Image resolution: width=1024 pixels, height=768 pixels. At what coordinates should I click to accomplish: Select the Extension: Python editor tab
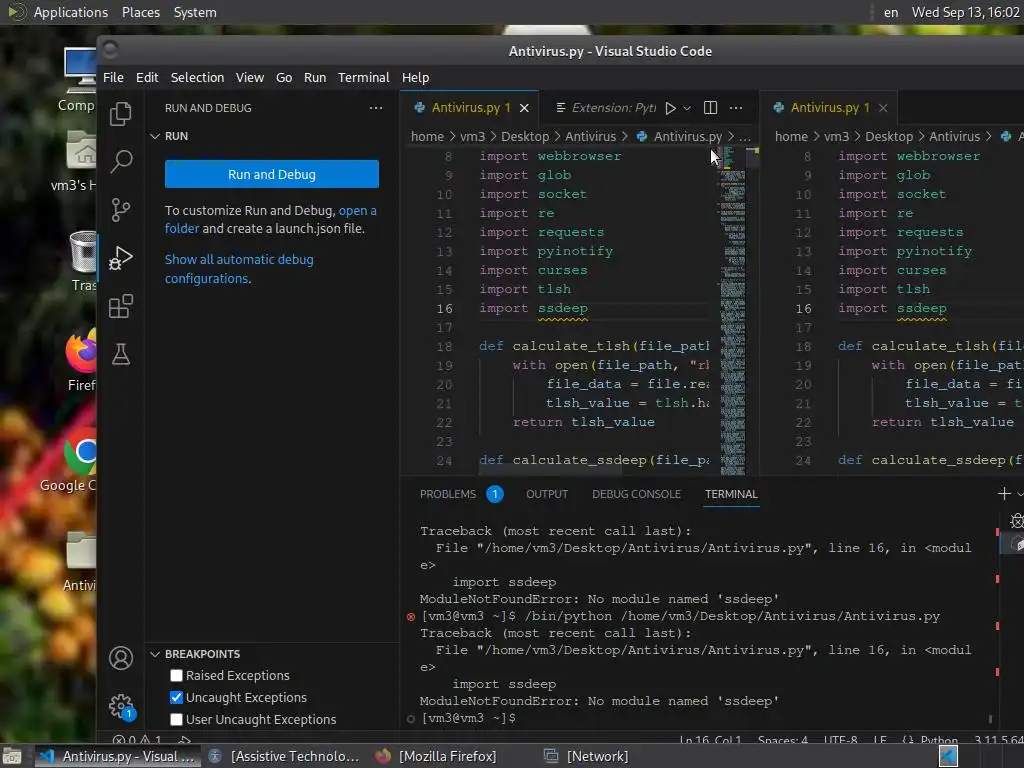[605, 108]
